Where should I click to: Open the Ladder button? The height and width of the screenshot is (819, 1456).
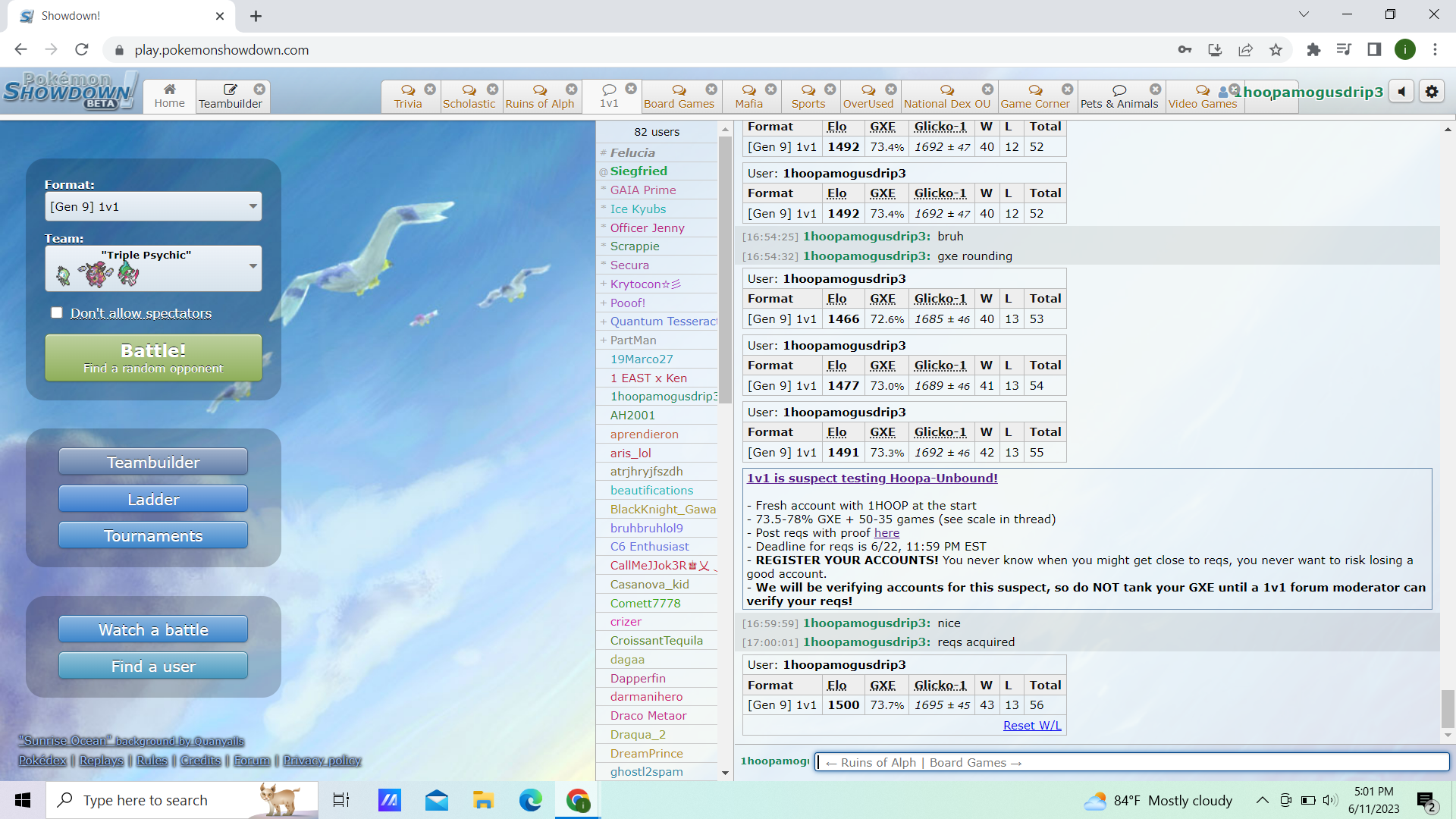(x=153, y=499)
